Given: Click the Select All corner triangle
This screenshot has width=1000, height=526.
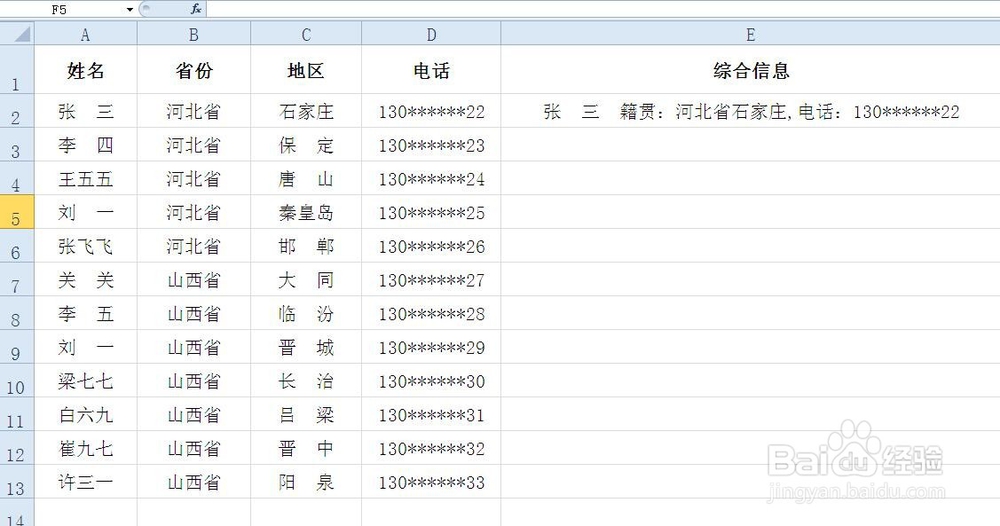Looking at the screenshot, I should pos(17,33).
